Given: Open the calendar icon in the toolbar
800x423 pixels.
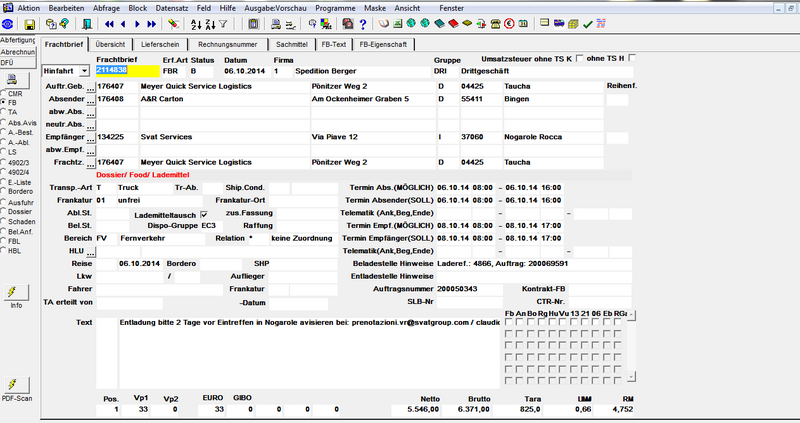Looking at the screenshot, I should 523,24.
